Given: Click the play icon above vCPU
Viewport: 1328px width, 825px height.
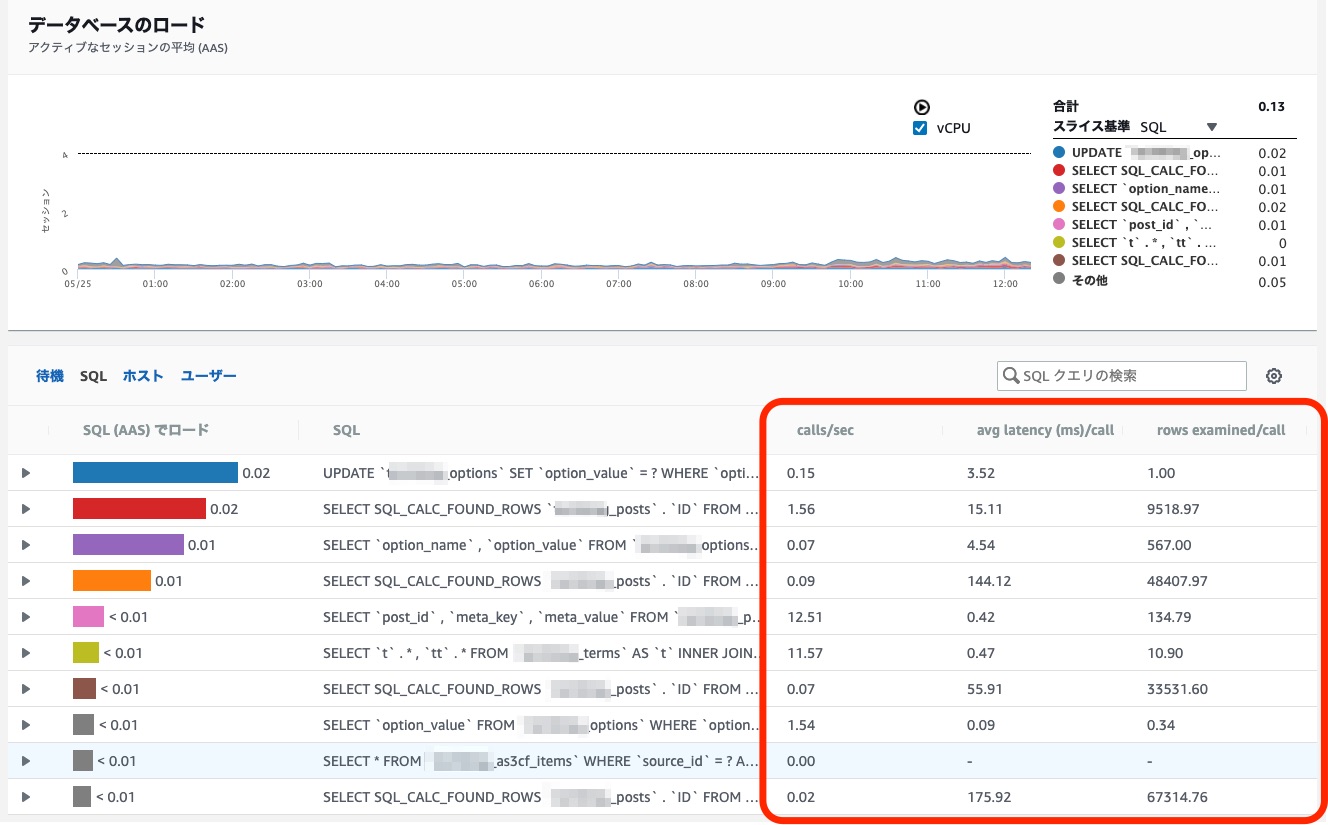Looking at the screenshot, I should [922, 108].
